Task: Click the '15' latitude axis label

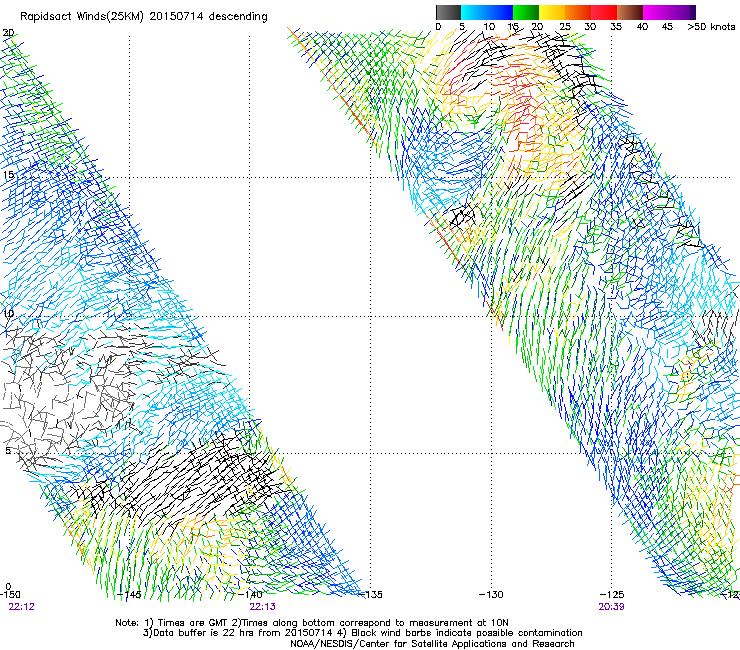Action: point(8,175)
